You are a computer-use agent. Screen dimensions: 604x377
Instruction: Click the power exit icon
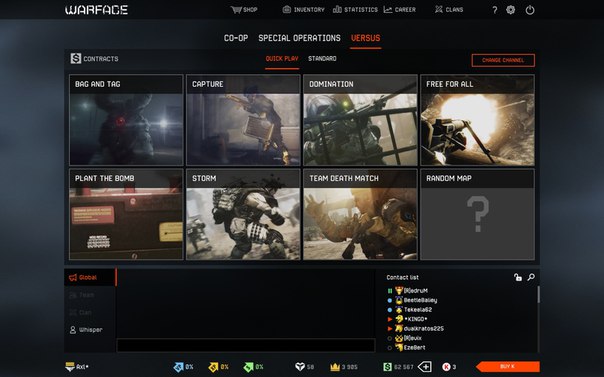[x=530, y=10]
